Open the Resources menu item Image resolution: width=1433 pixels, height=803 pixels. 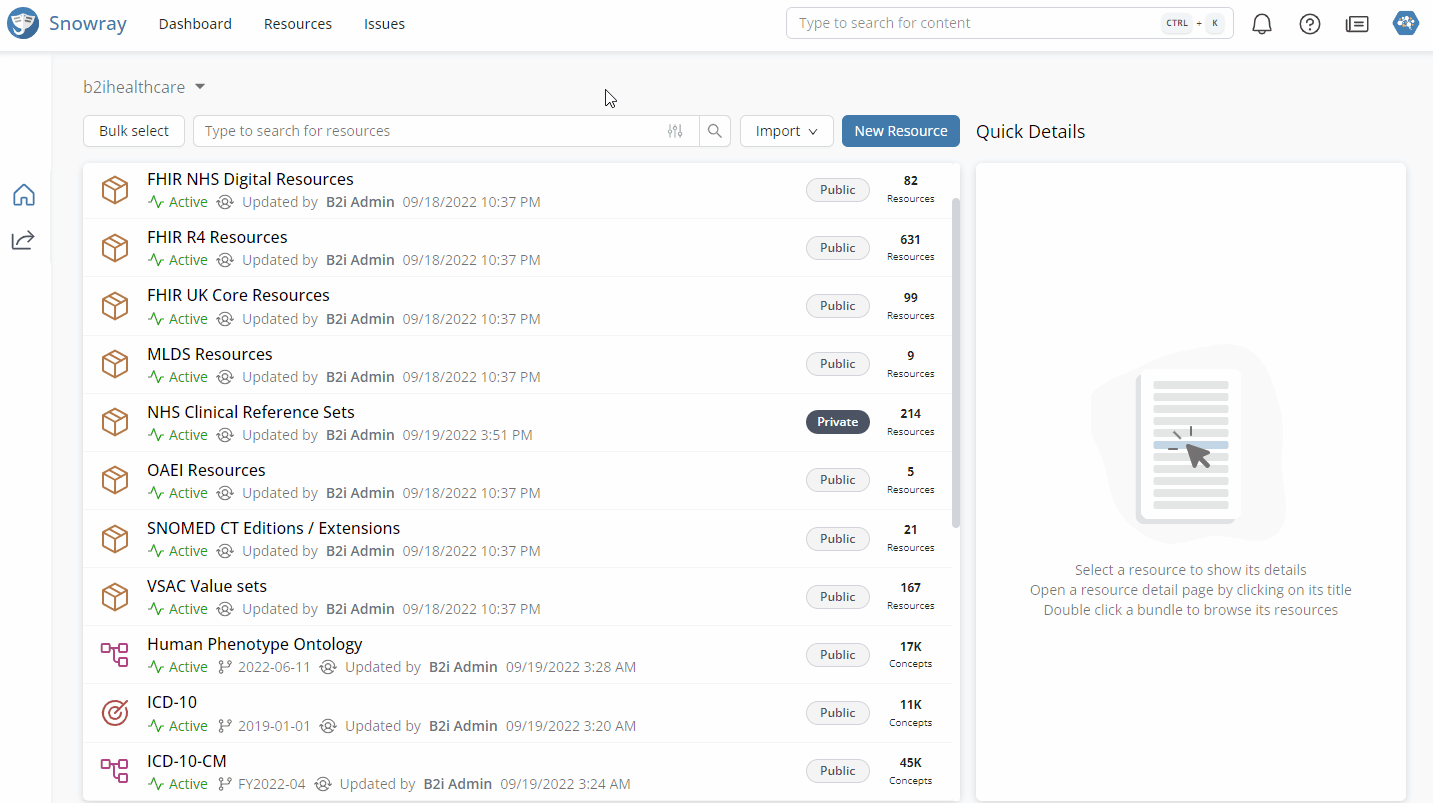click(x=298, y=24)
